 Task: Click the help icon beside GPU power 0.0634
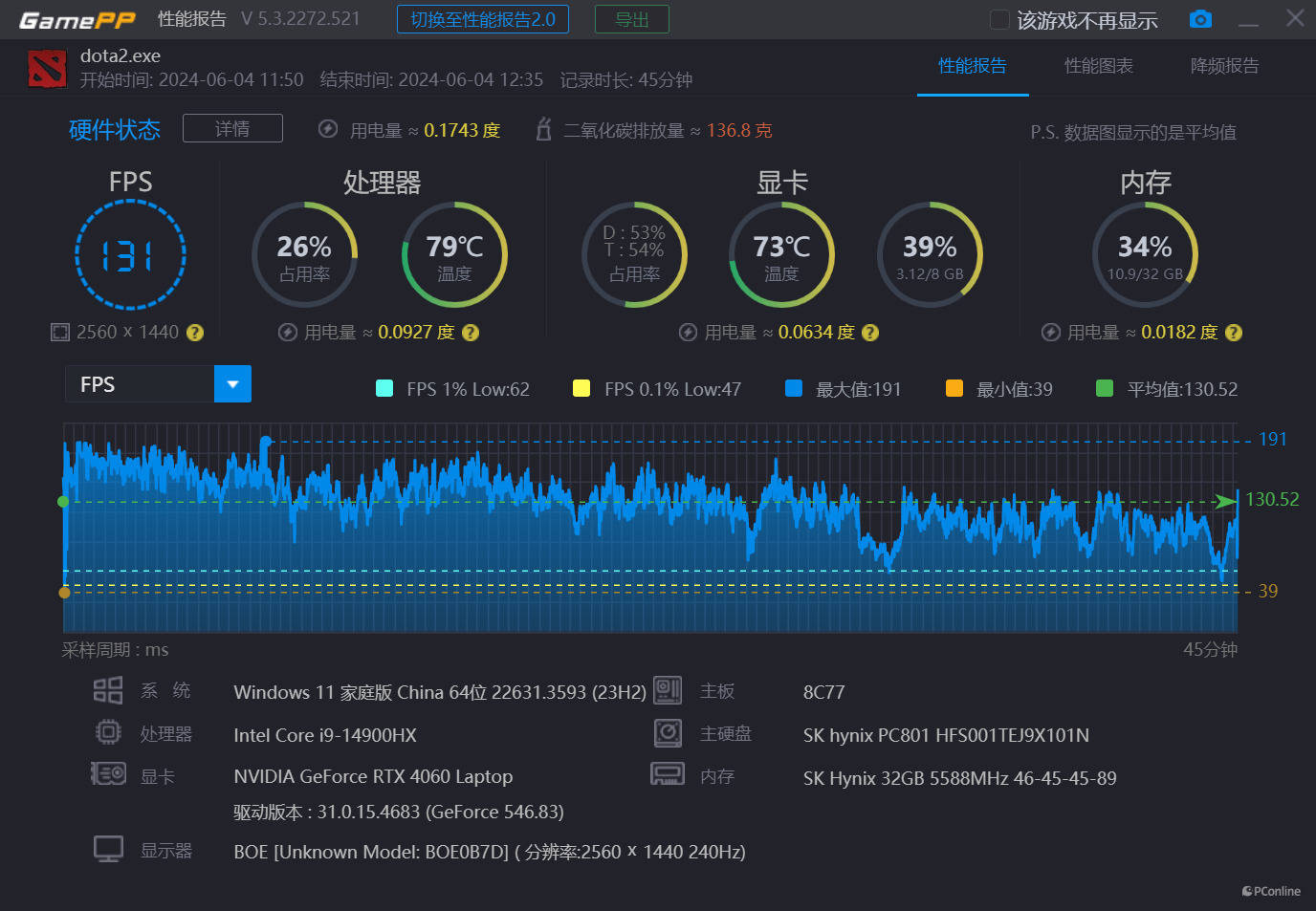[870, 333]
